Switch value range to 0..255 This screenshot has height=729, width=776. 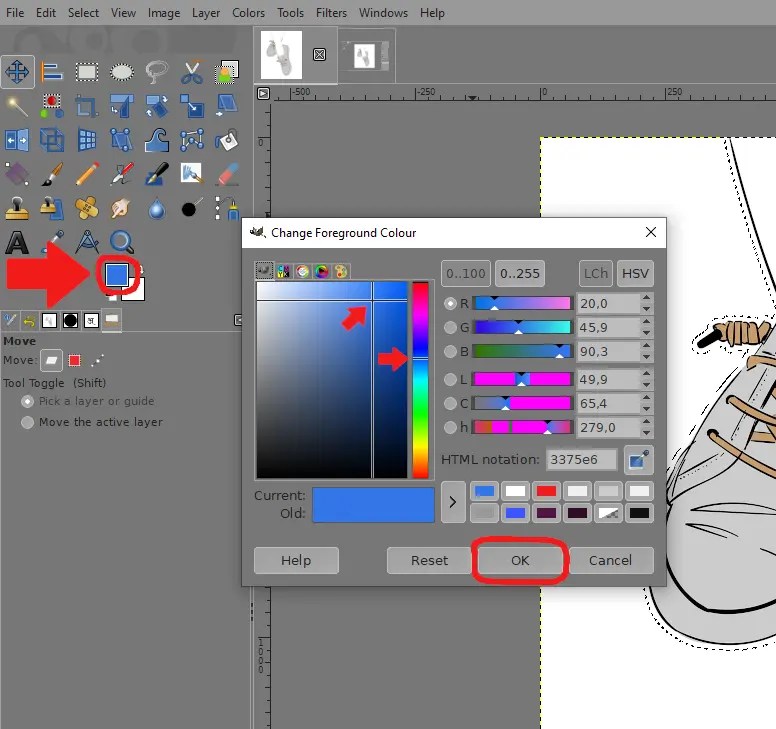point(520,274)
